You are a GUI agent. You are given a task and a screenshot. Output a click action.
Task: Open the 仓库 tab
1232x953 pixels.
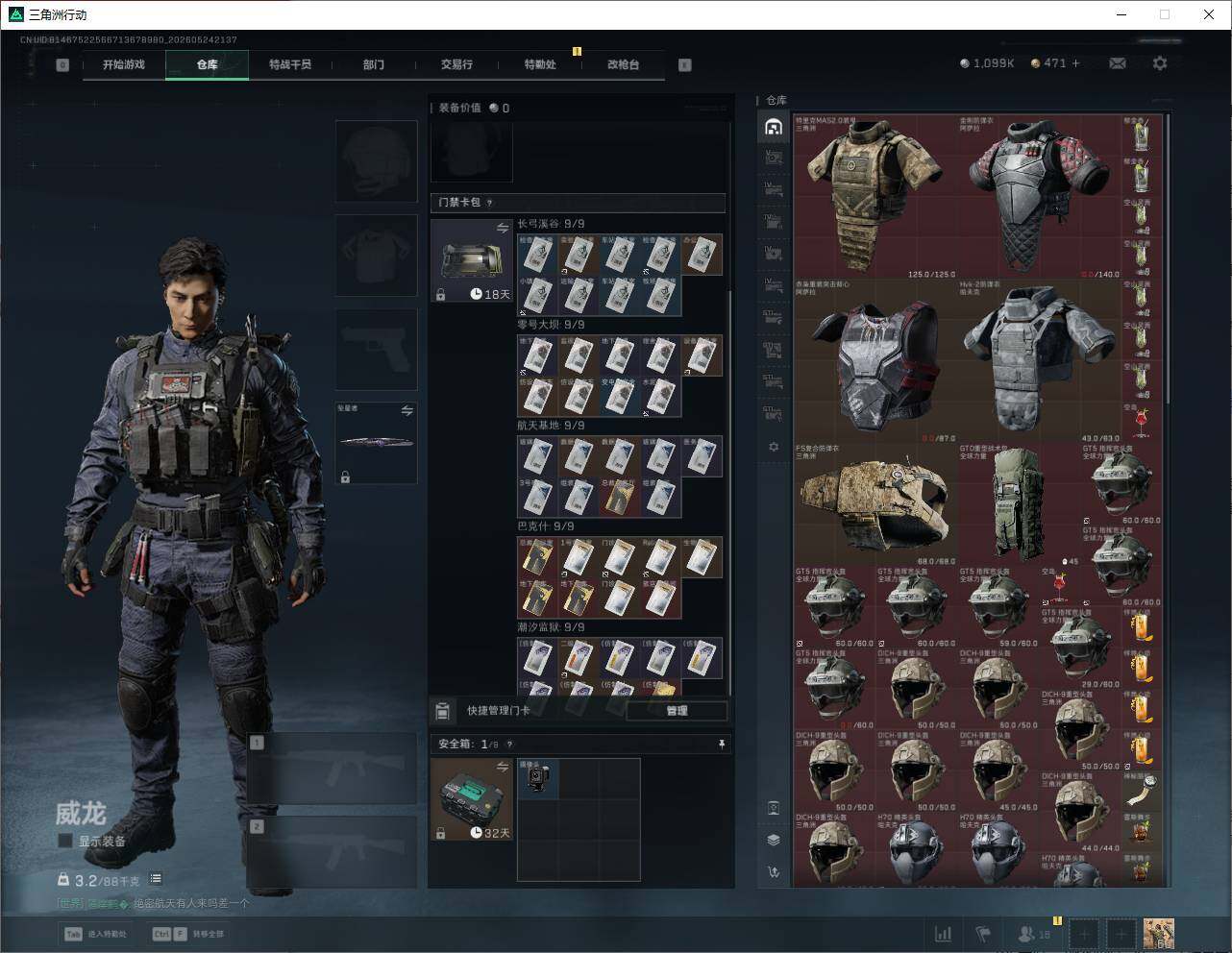208,64
